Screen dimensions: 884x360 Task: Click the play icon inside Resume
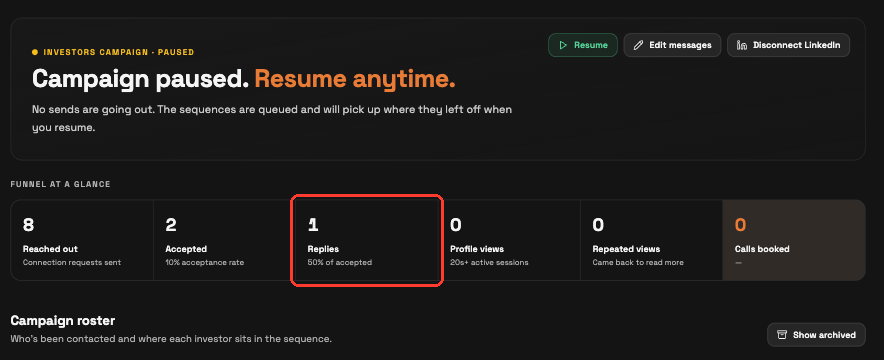(x=563, y=45)
